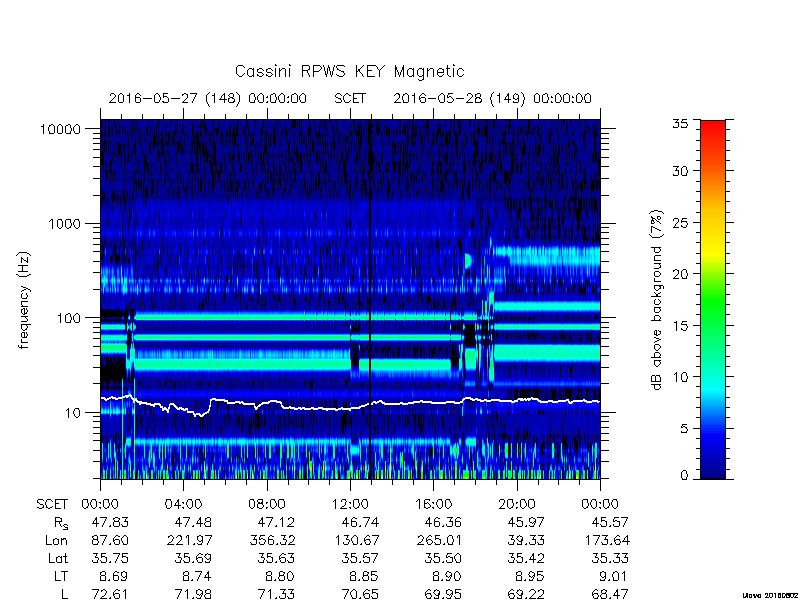Click the L-shell value 71.98
Image resolution: width=800 pixels, height=600 pixels.
(193, 594)
